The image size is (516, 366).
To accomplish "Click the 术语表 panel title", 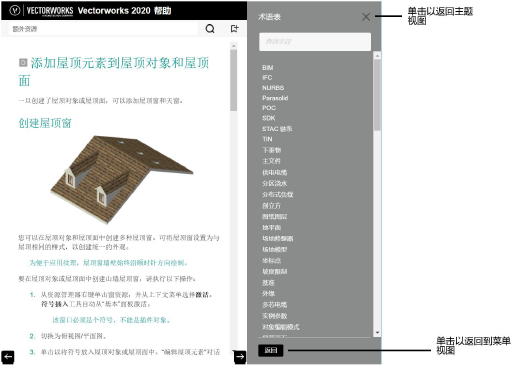I will 269,17.
